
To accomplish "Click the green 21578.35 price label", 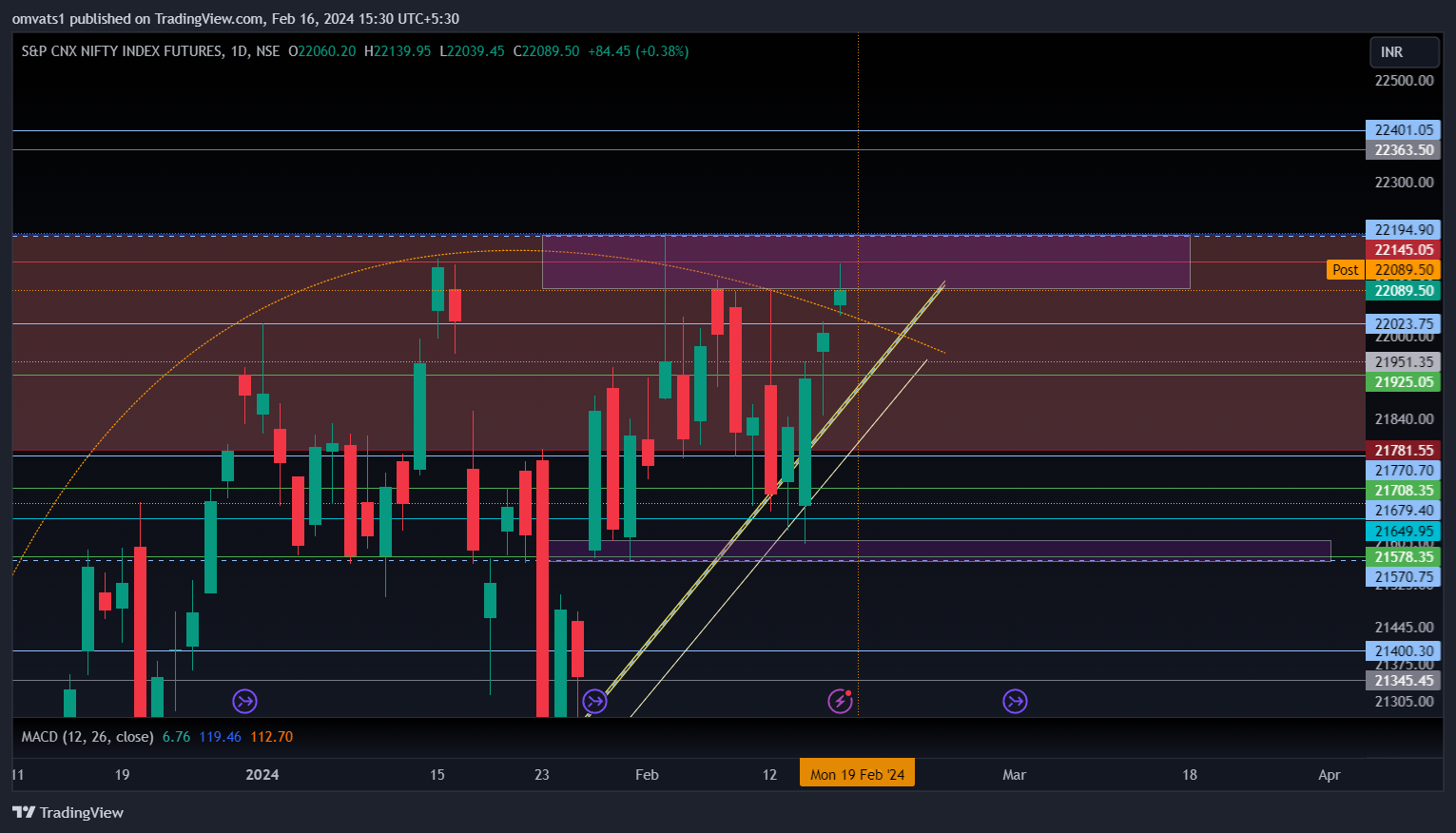I will [1403, 557].
